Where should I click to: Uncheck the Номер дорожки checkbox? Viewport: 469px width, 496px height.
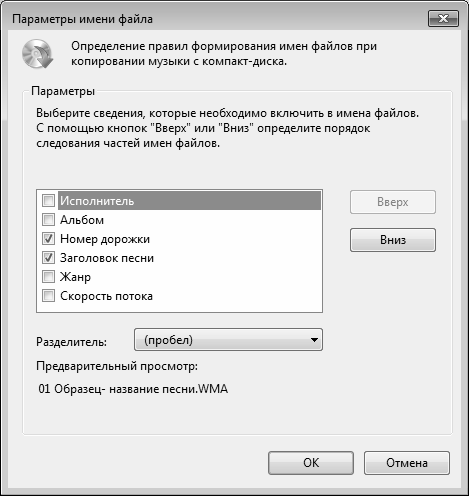[48, 239]
